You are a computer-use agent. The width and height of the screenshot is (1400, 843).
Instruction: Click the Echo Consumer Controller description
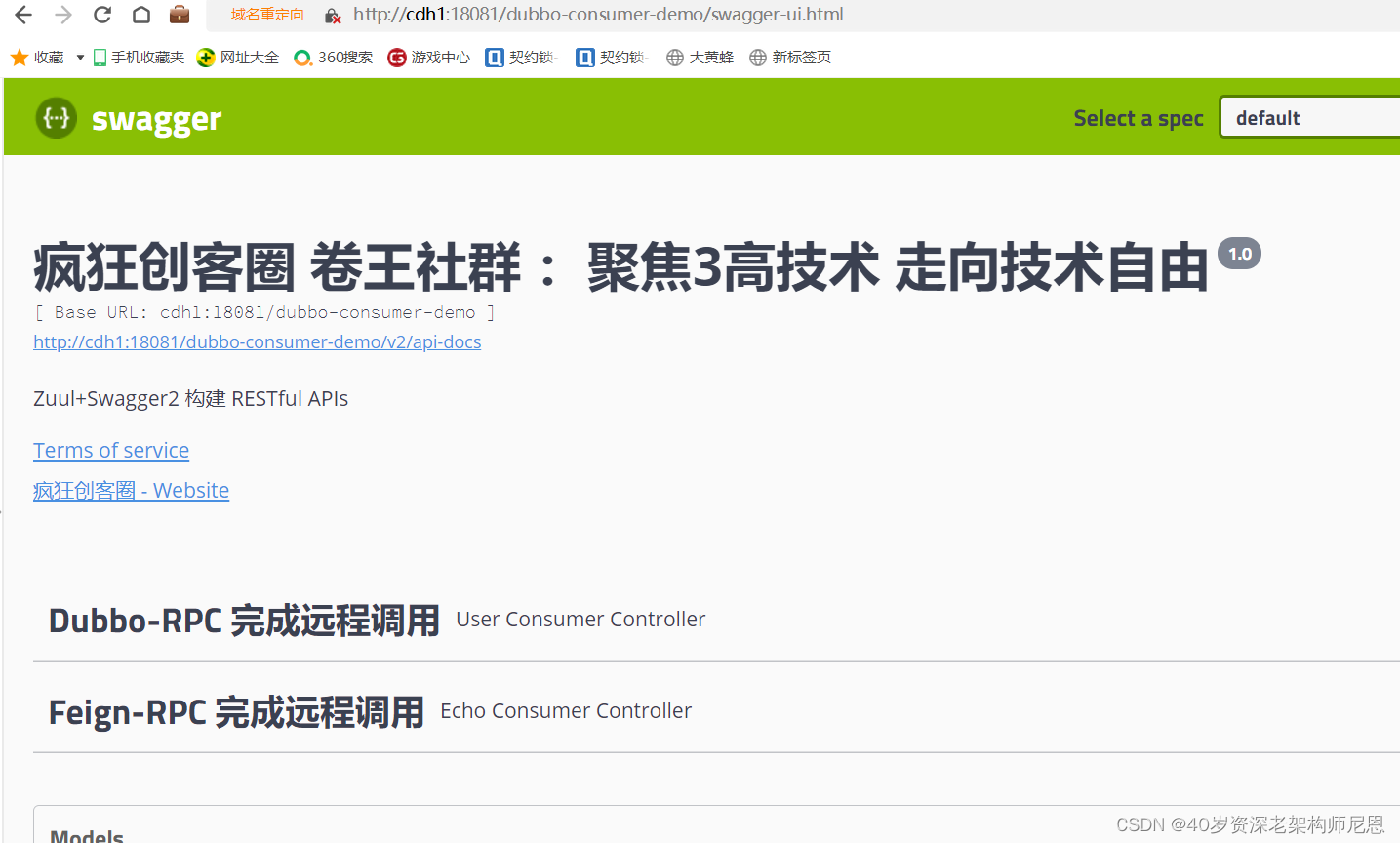click(x=566, y=710)
